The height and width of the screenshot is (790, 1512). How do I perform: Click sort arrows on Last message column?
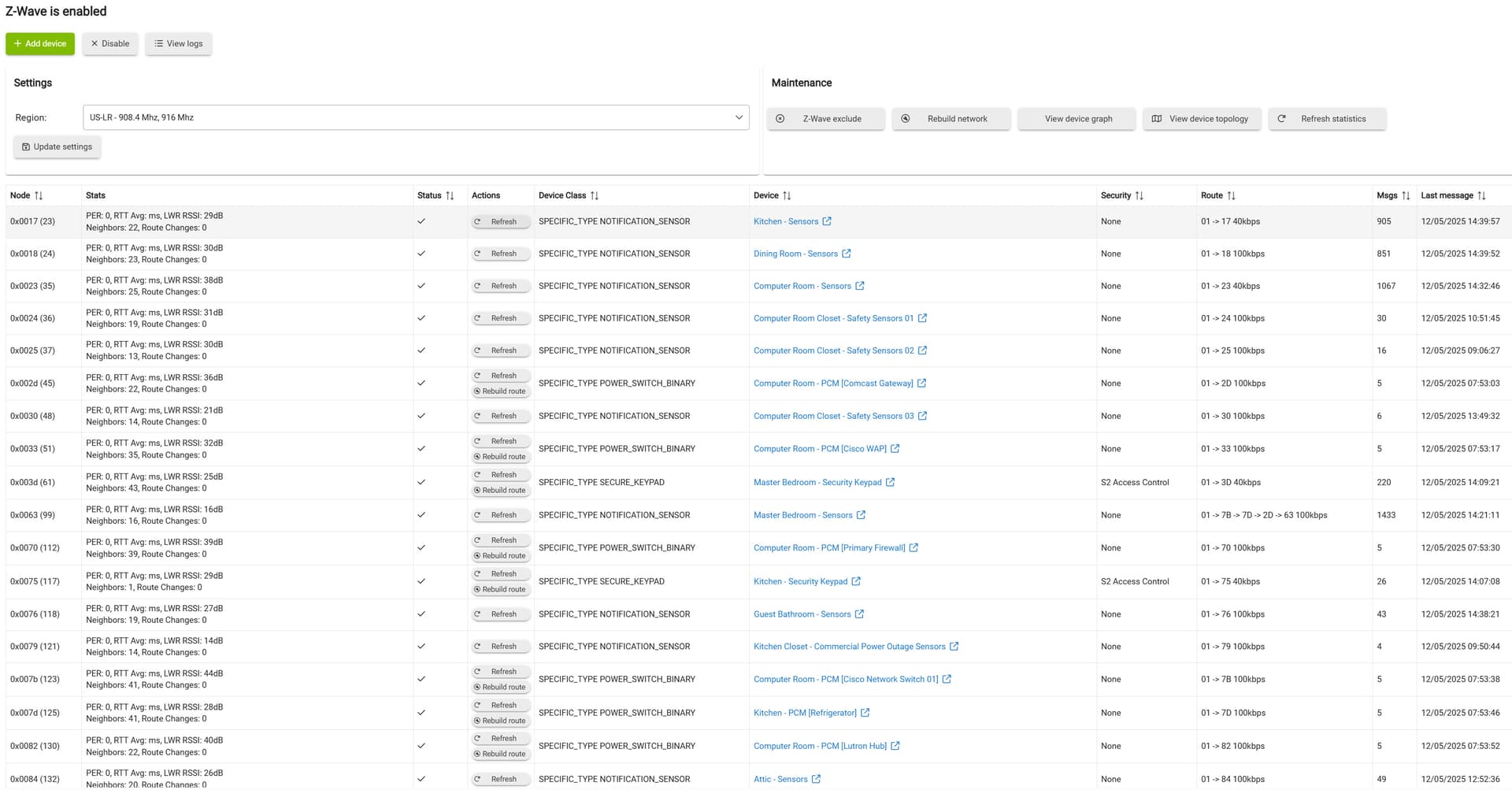(x=1481, y=195)
